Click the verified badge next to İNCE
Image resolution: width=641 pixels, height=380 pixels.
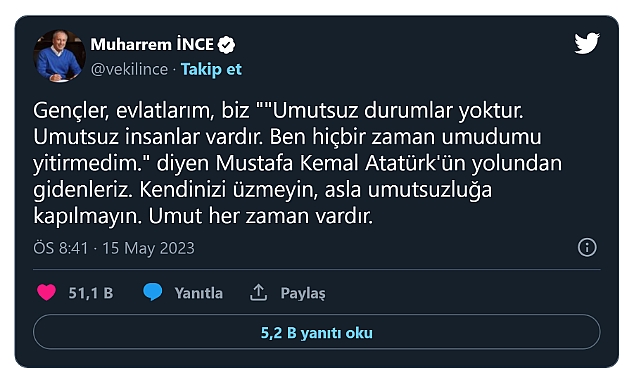pyautogui.click(x=226, y=45)
